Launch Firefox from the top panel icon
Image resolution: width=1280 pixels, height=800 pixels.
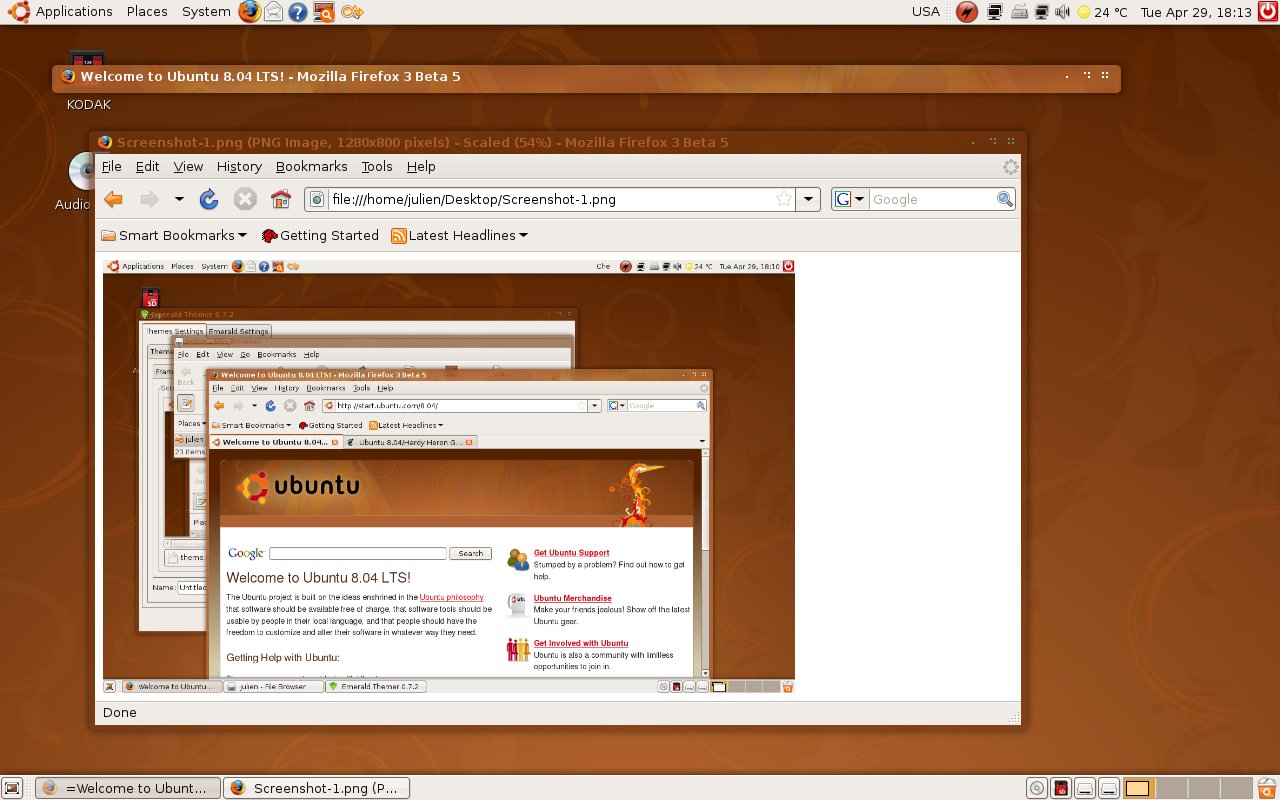point(249,12)
